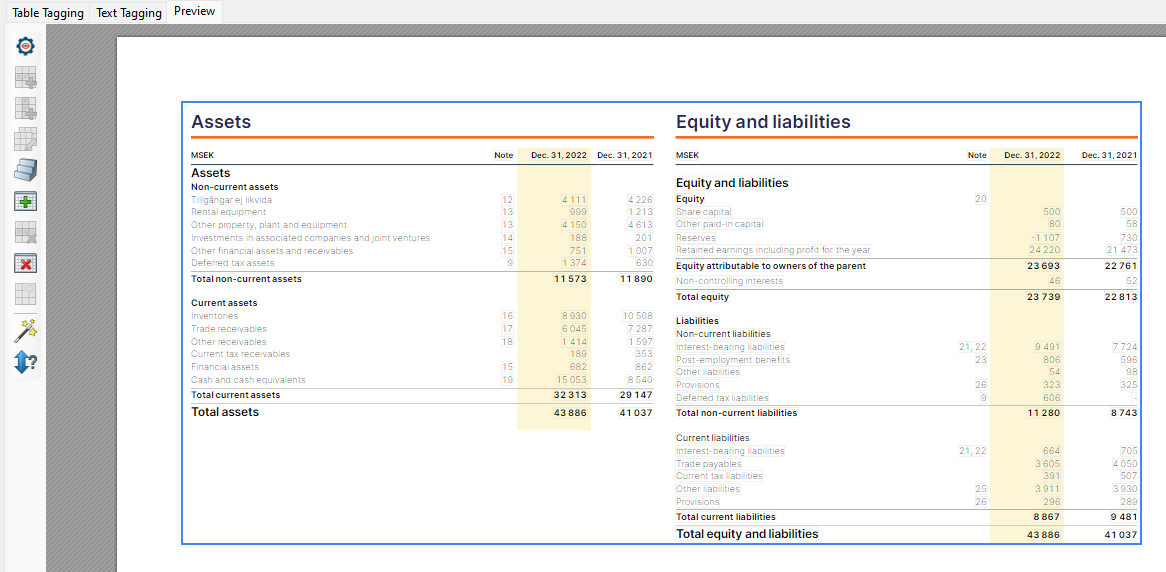
Task: Click the second grid with plus icon
Action: pos(26,108)
